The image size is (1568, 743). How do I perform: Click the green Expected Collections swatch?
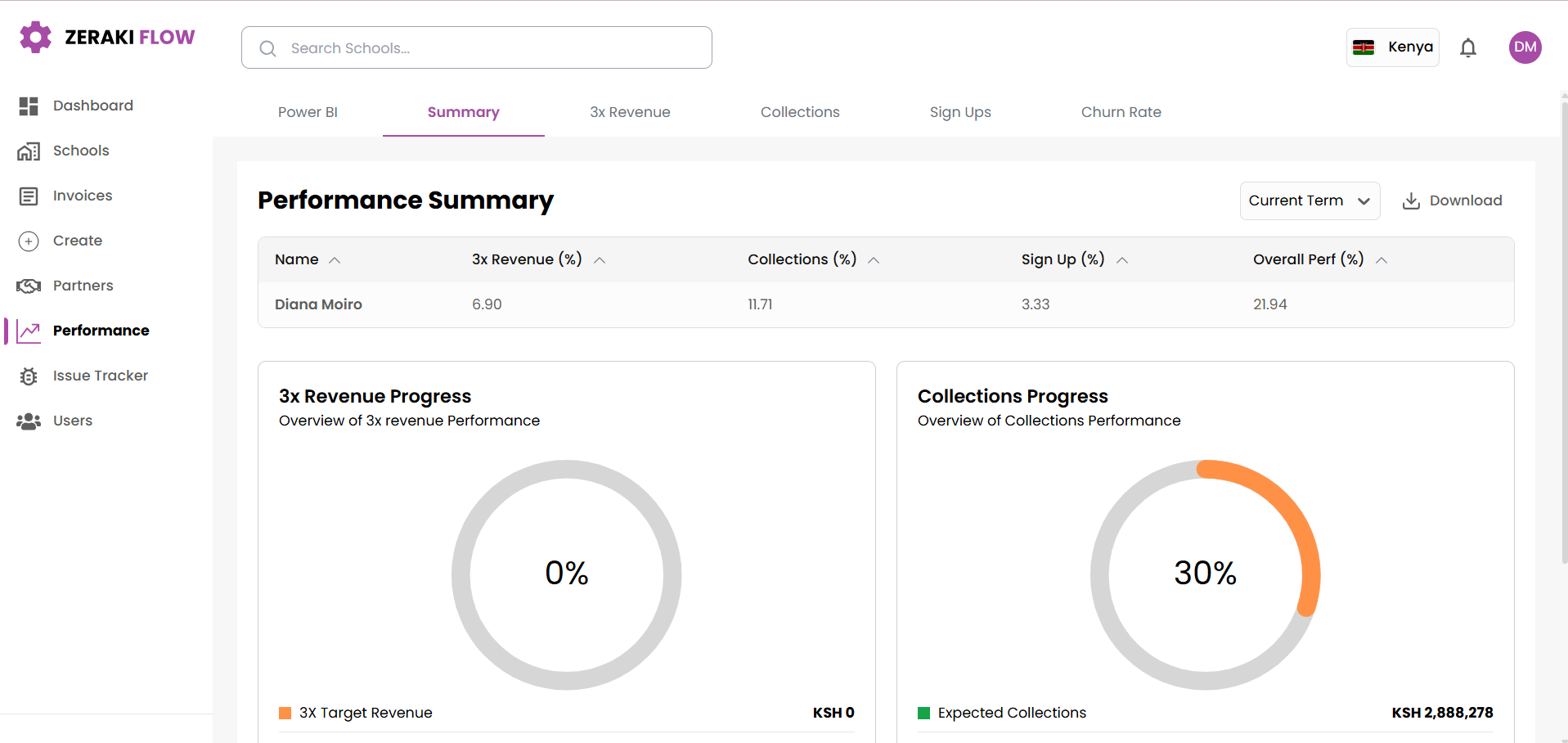click(924, 713)
